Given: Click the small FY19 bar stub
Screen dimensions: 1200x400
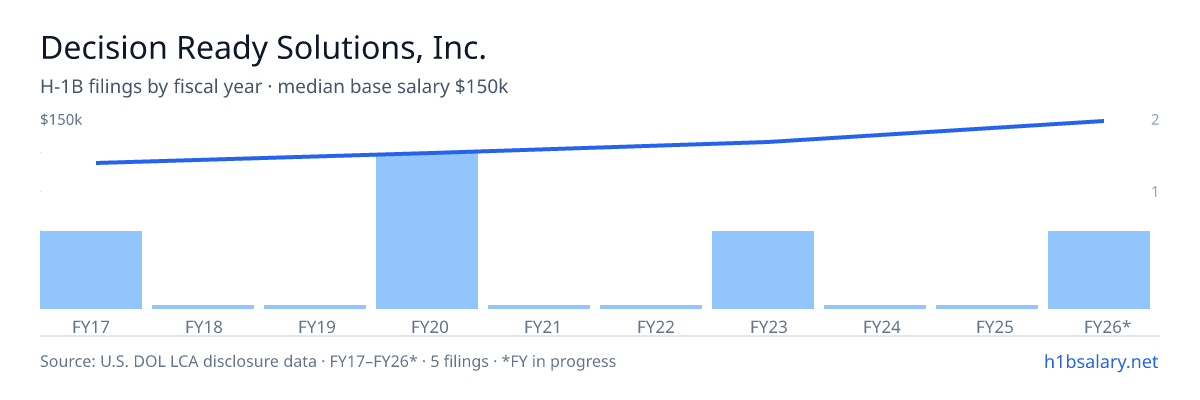Looking at the screenshot, I should click(315, 307).
